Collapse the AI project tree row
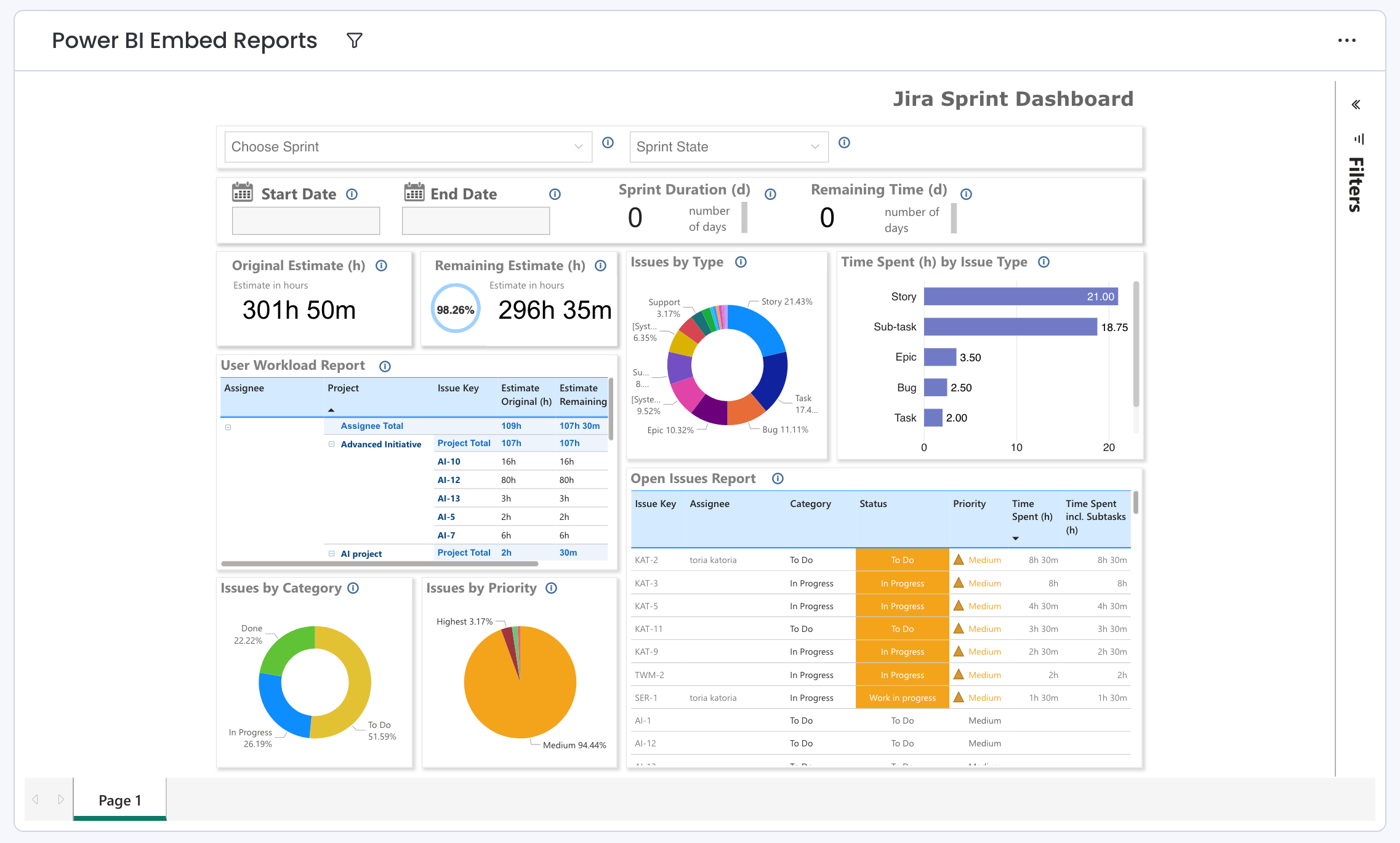This screenshot has height=843, width=1400. click(331, 554)
